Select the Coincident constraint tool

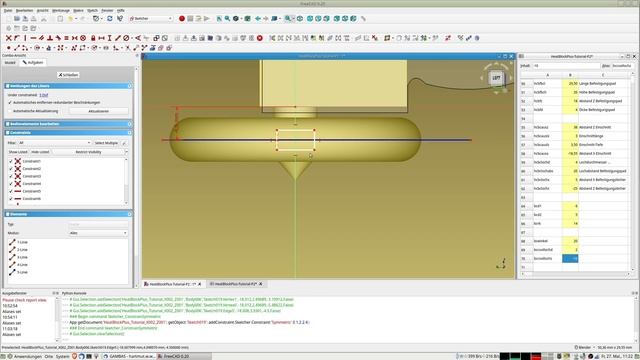(x=9, y=38)
